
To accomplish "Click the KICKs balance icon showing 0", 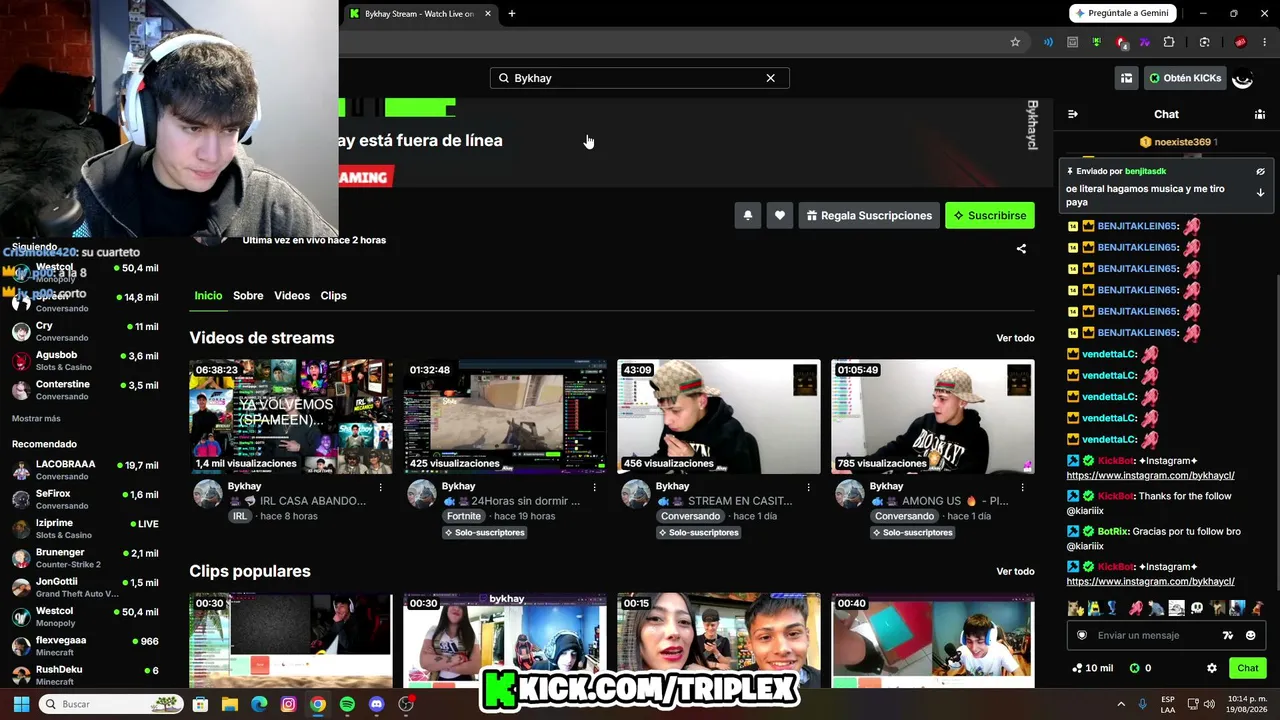I will (x=1134, y=668).
